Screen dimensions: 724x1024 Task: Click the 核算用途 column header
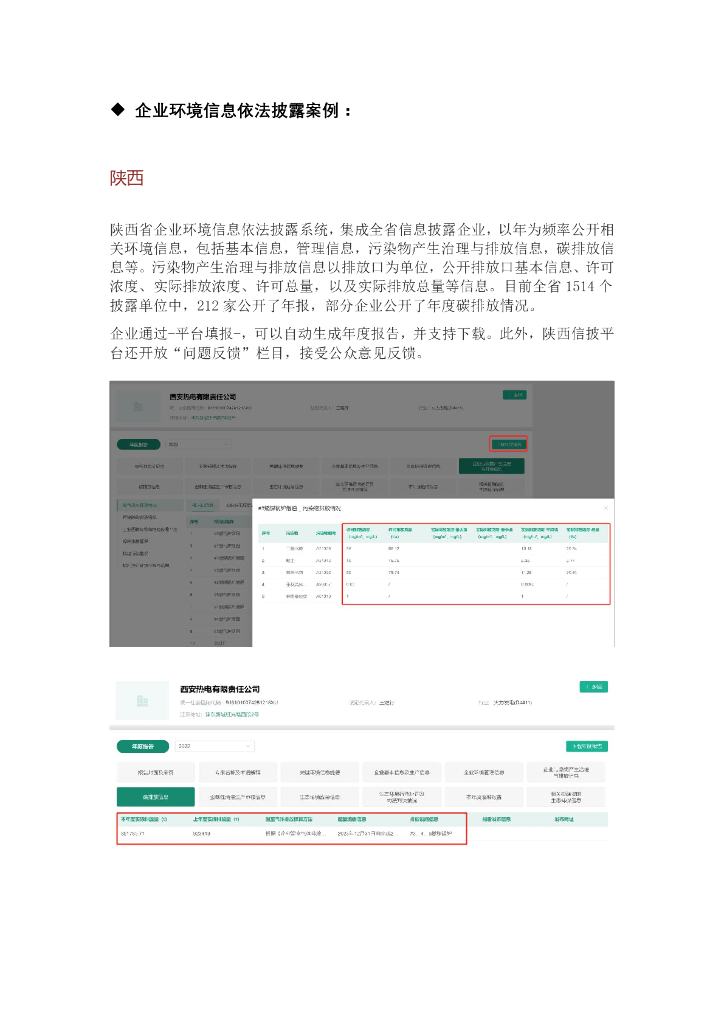click(564, 819)
